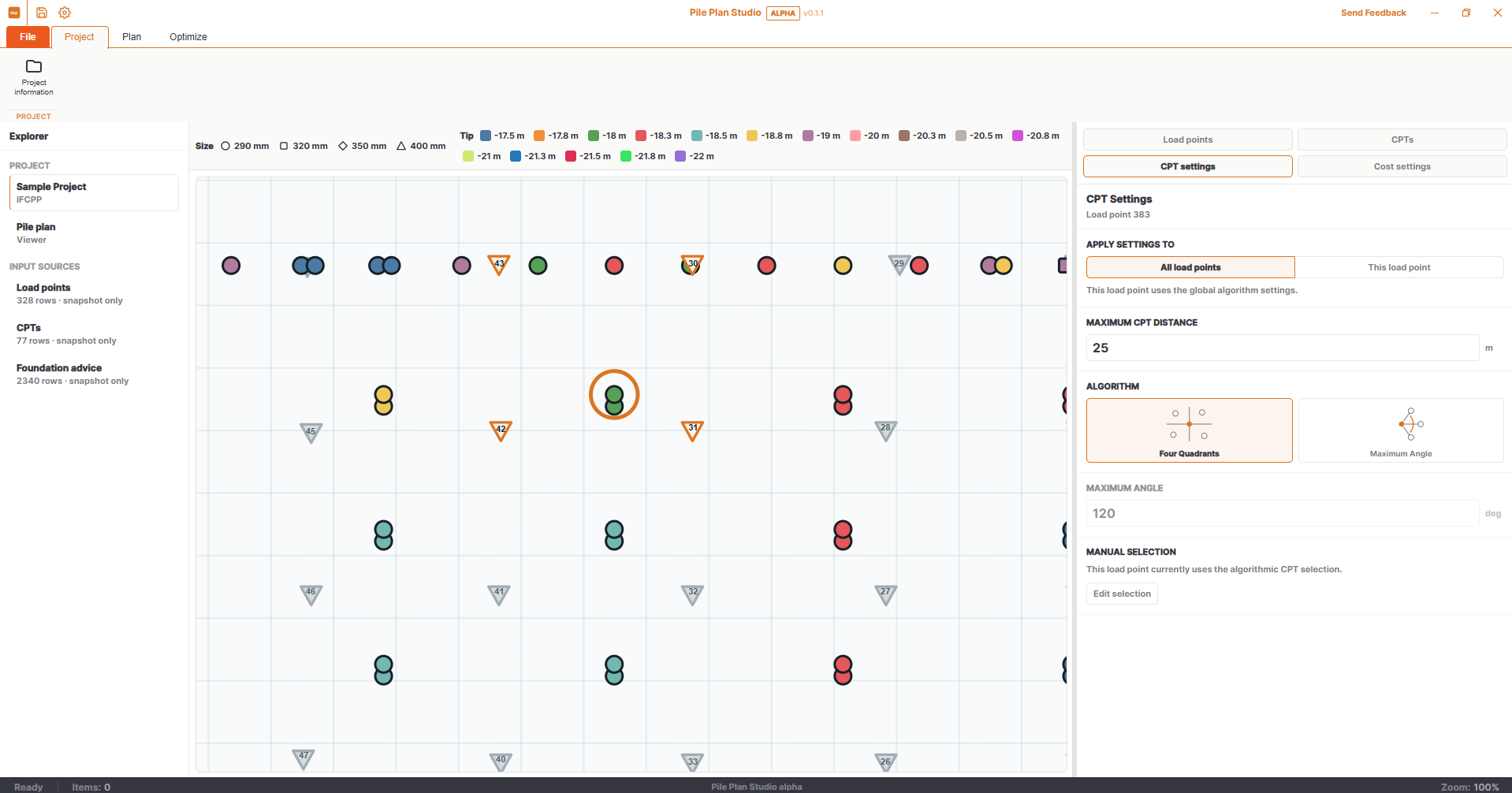1512x793 pixels.
Task: Click 'Load point 383' subtitle
Action: tap(1118, 214)
